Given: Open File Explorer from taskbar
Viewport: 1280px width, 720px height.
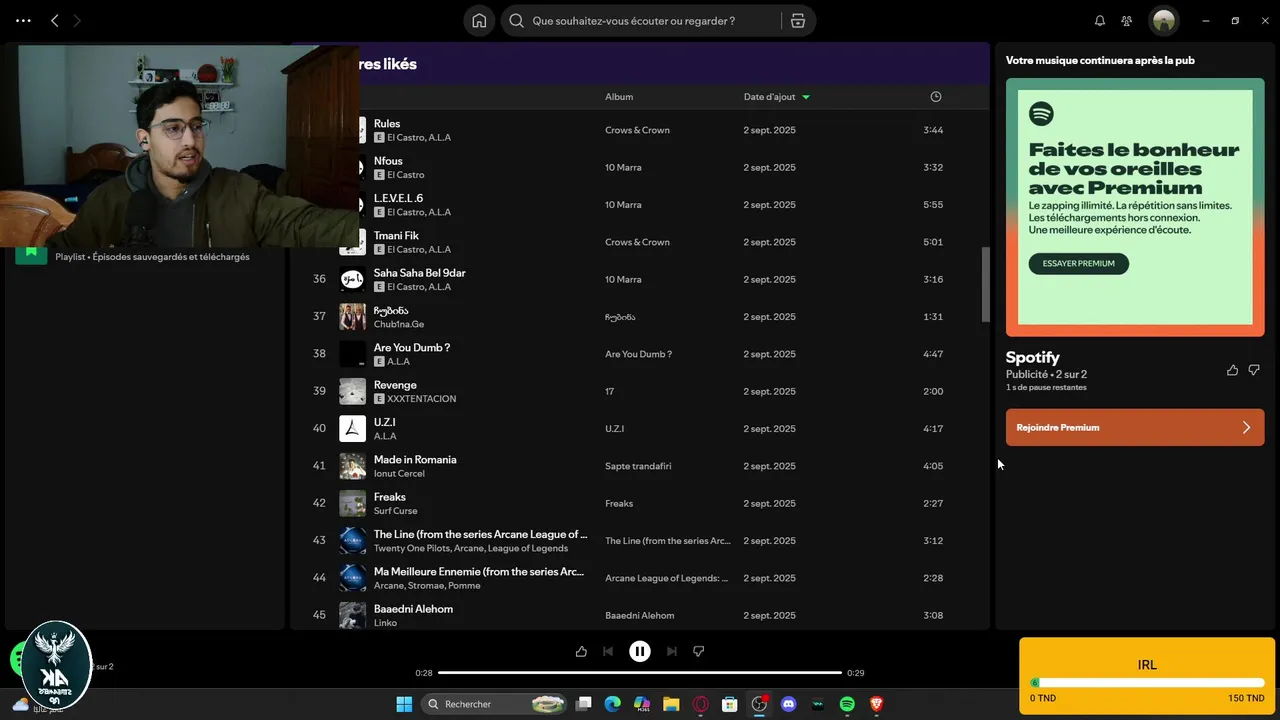Looking at the screenshot, I should [x=671, y=704].
